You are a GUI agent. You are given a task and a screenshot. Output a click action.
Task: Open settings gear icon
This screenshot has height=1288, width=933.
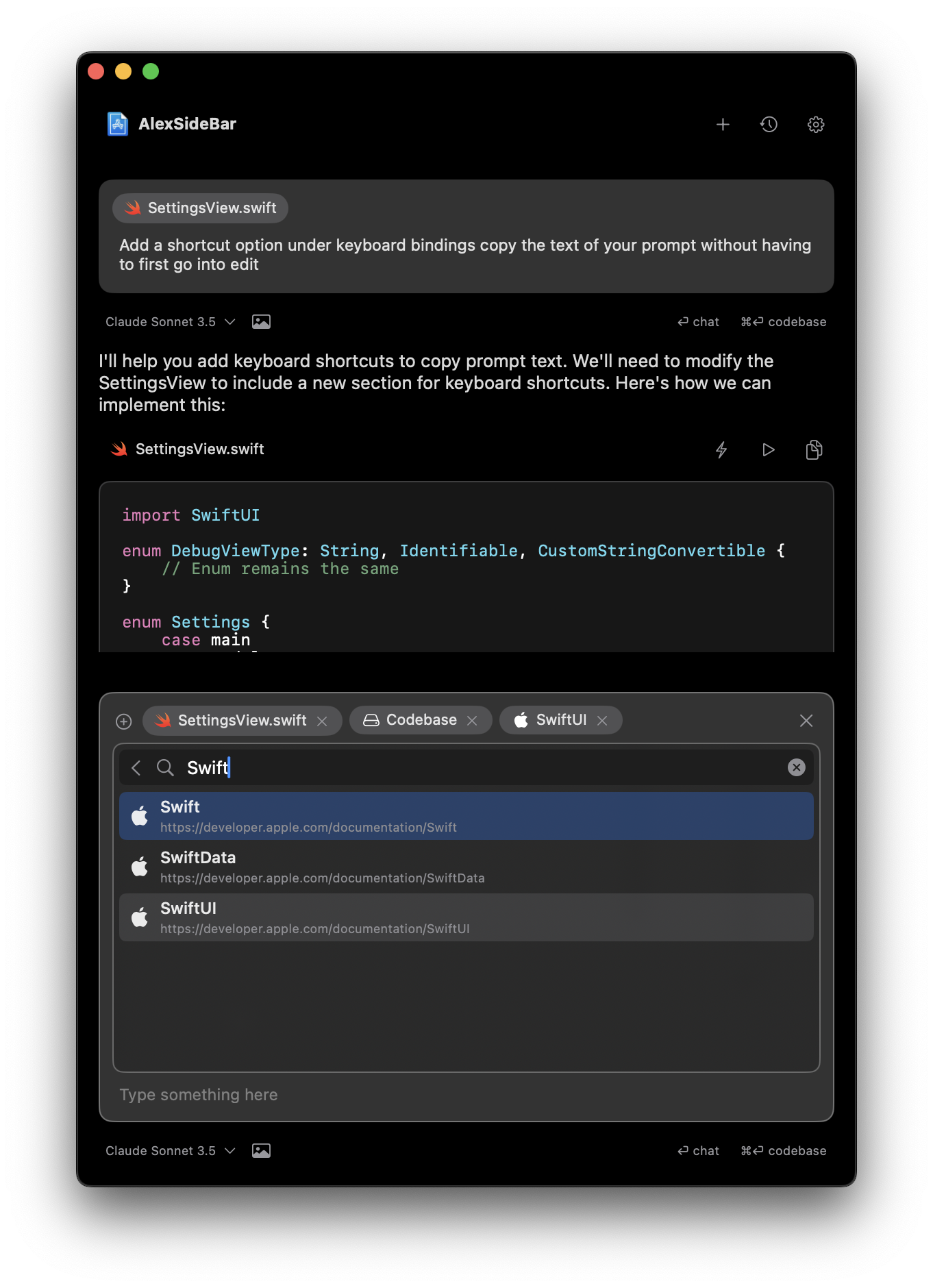[x=815, y=124]
